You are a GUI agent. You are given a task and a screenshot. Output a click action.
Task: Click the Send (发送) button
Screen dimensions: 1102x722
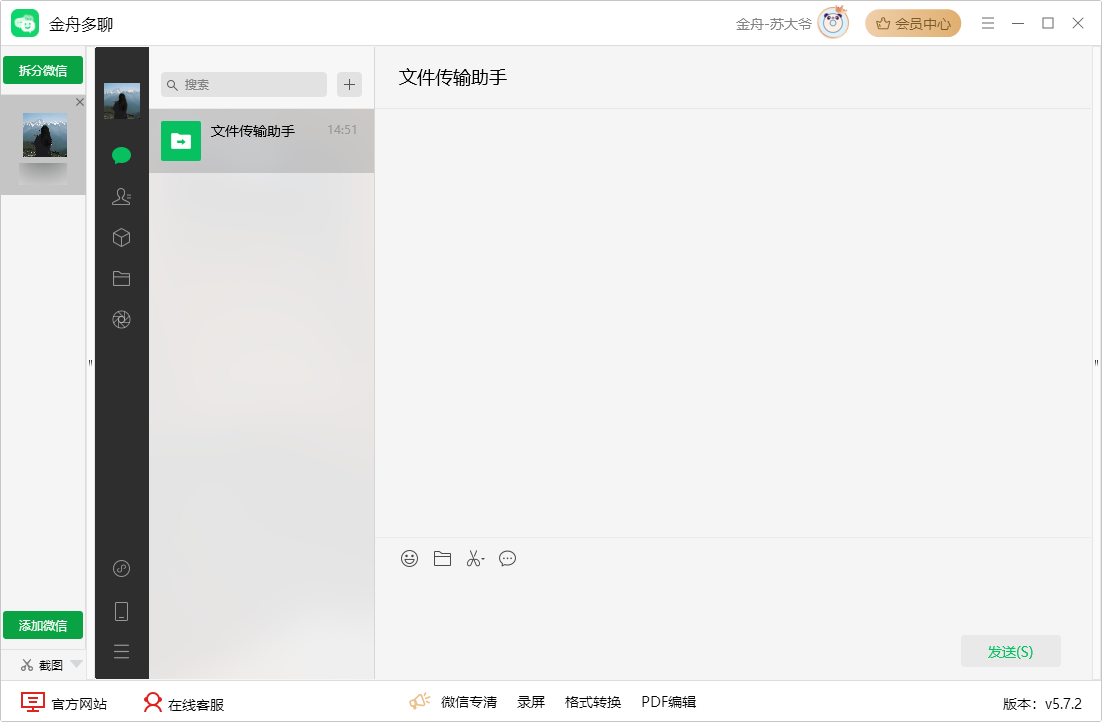pos(1011,651)
